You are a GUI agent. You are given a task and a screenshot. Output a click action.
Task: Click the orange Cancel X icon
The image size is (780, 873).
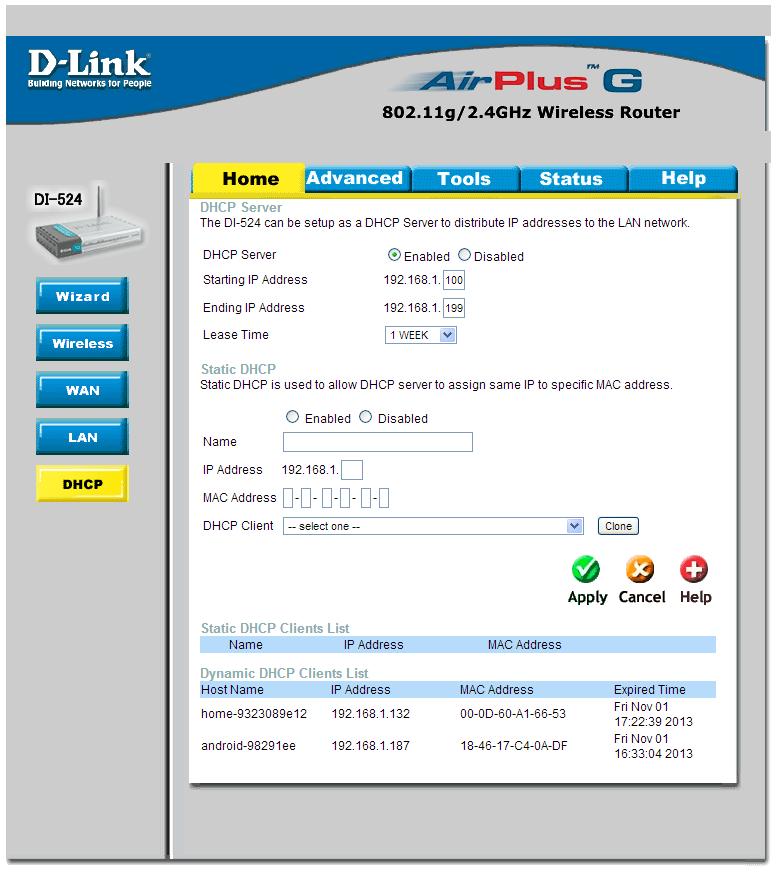[x=640, y=570]
